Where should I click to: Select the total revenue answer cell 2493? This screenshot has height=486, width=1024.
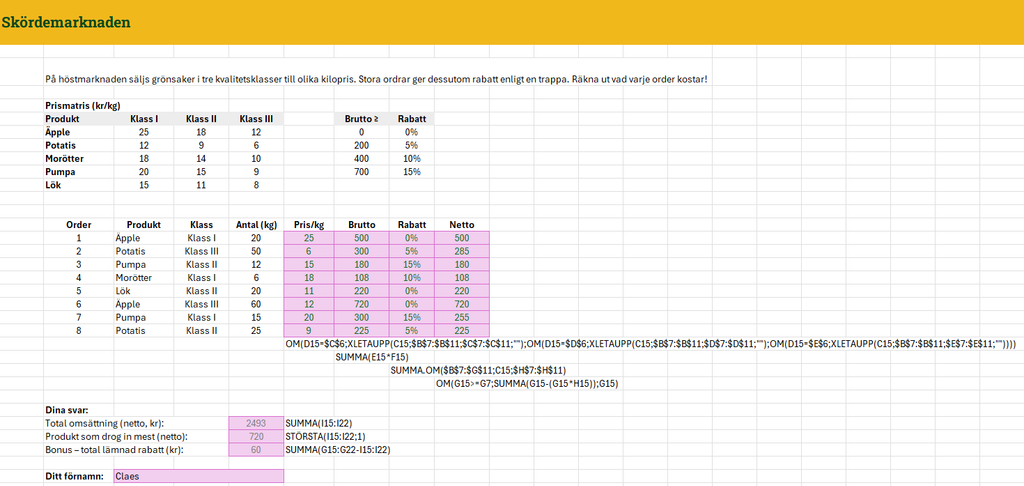click(x=256, y=423)
